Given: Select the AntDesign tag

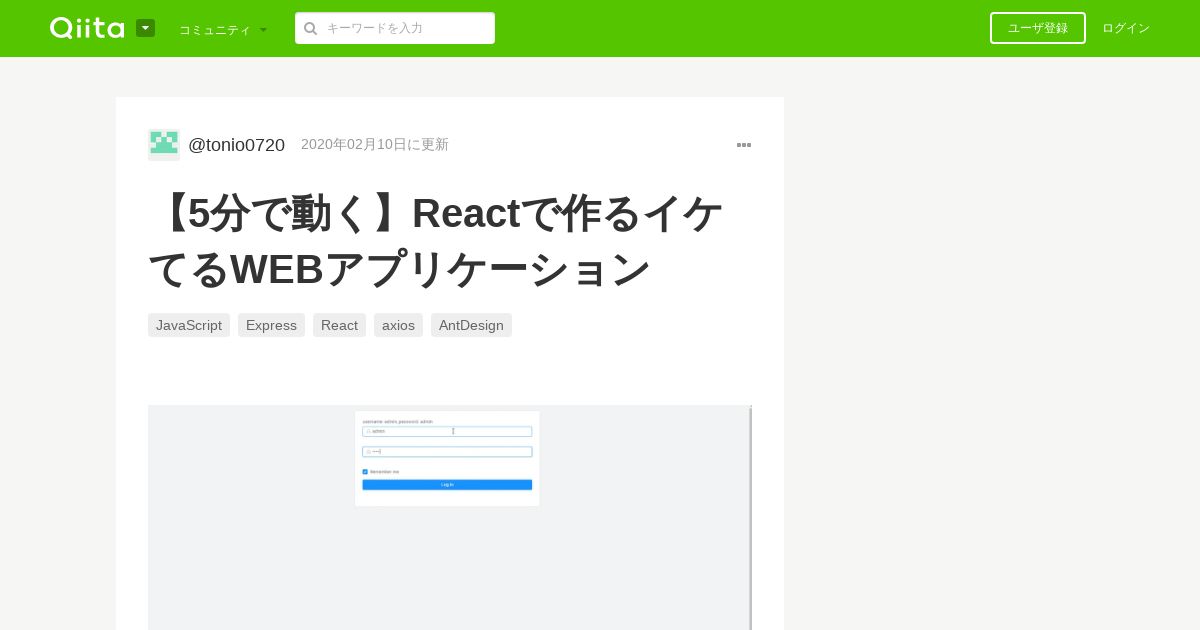Looking at the screenshot, I should (x=471, y=325).
